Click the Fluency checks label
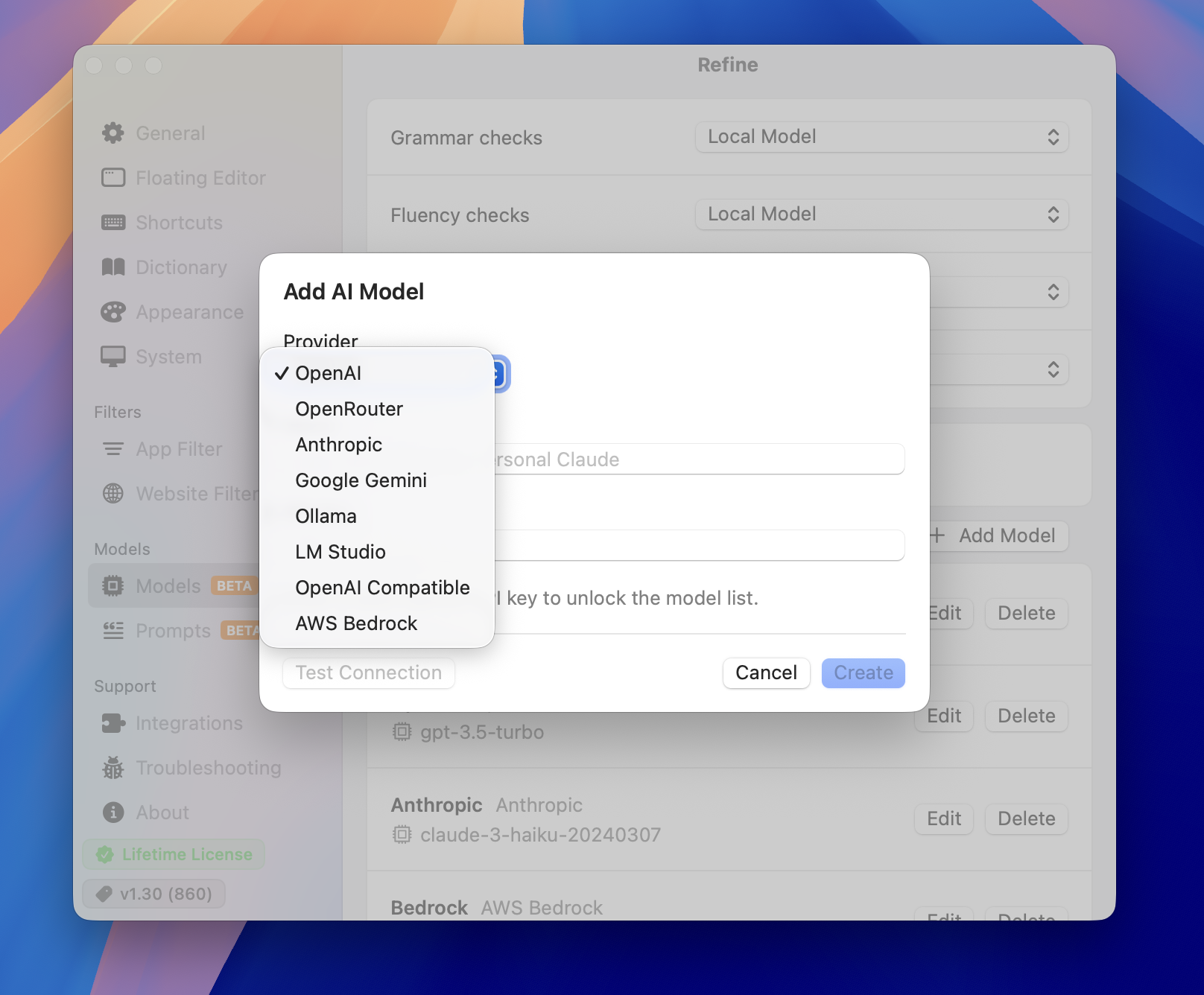The image size is (1204, 995). click(x=460, y=215)
